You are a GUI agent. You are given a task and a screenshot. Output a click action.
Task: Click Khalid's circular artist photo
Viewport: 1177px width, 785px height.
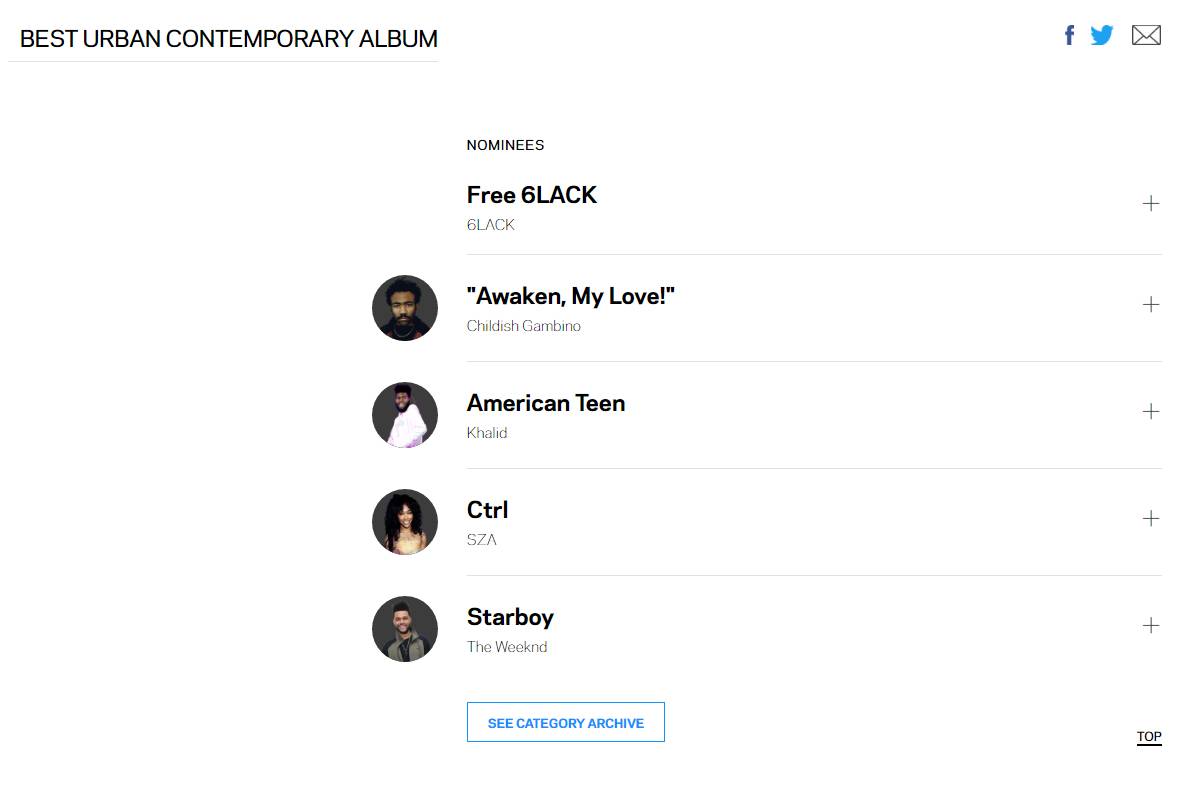(405, 415)
